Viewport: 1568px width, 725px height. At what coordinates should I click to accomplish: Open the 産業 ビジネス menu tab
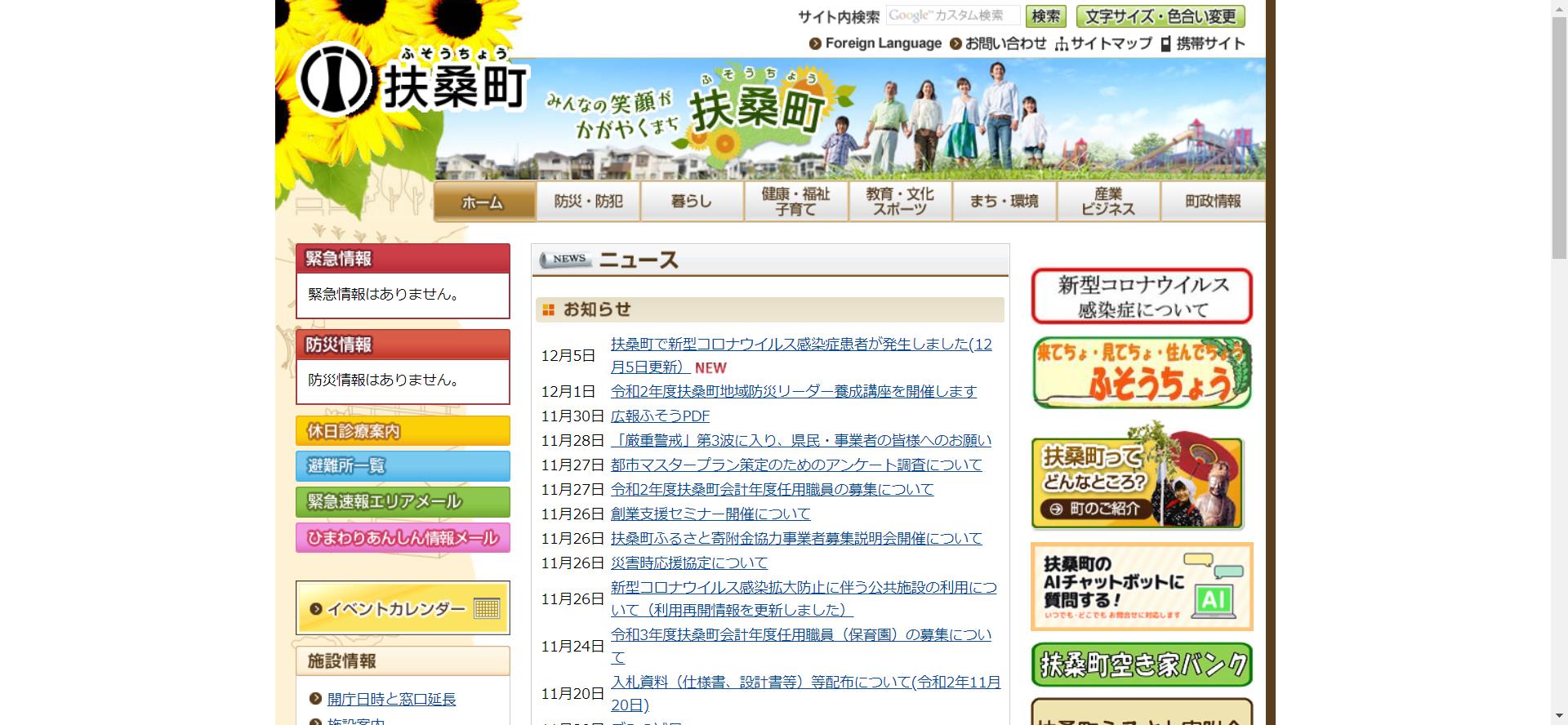1108,201
